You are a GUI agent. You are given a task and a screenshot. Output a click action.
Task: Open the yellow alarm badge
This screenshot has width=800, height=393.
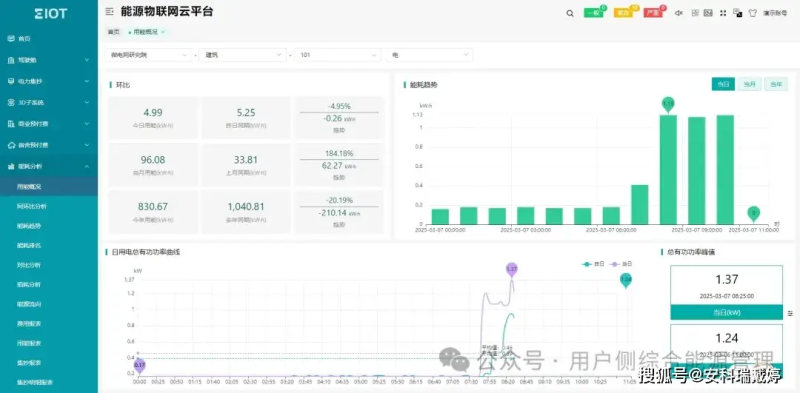(x=623, y=13)
